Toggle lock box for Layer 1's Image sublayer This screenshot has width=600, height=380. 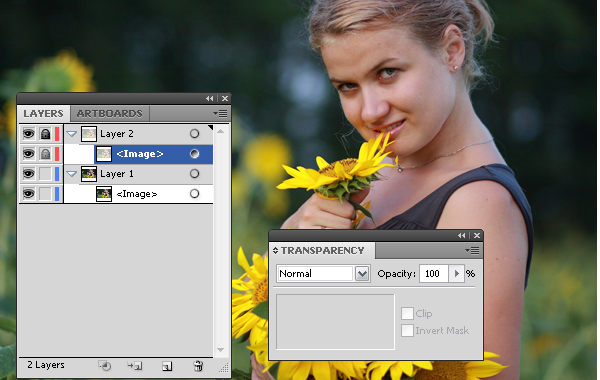45,194
